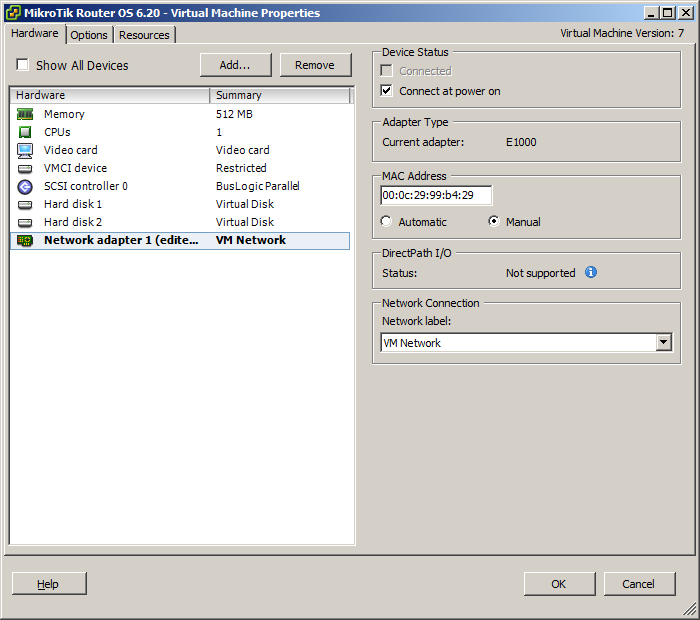Click the Summary column header
Screen dimensions: 700x620
coord(279,95)
